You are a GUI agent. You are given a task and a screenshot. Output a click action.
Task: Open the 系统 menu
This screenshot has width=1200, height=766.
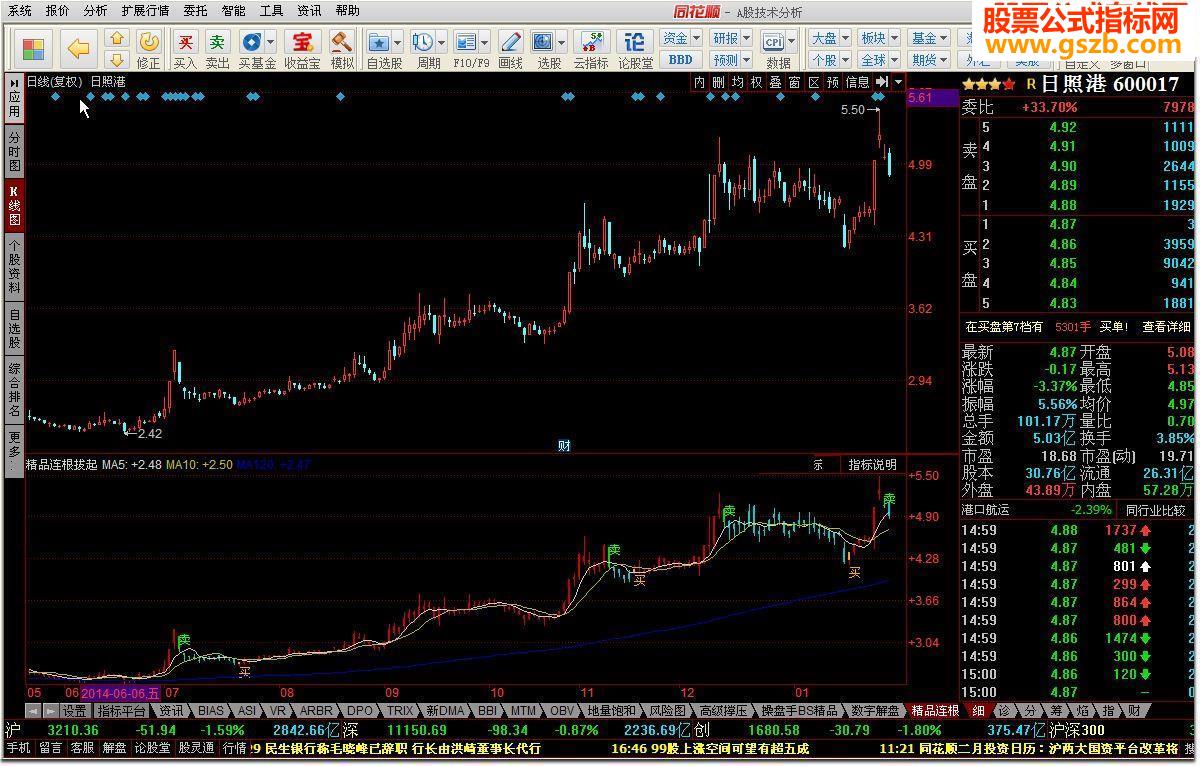[20, 10]
